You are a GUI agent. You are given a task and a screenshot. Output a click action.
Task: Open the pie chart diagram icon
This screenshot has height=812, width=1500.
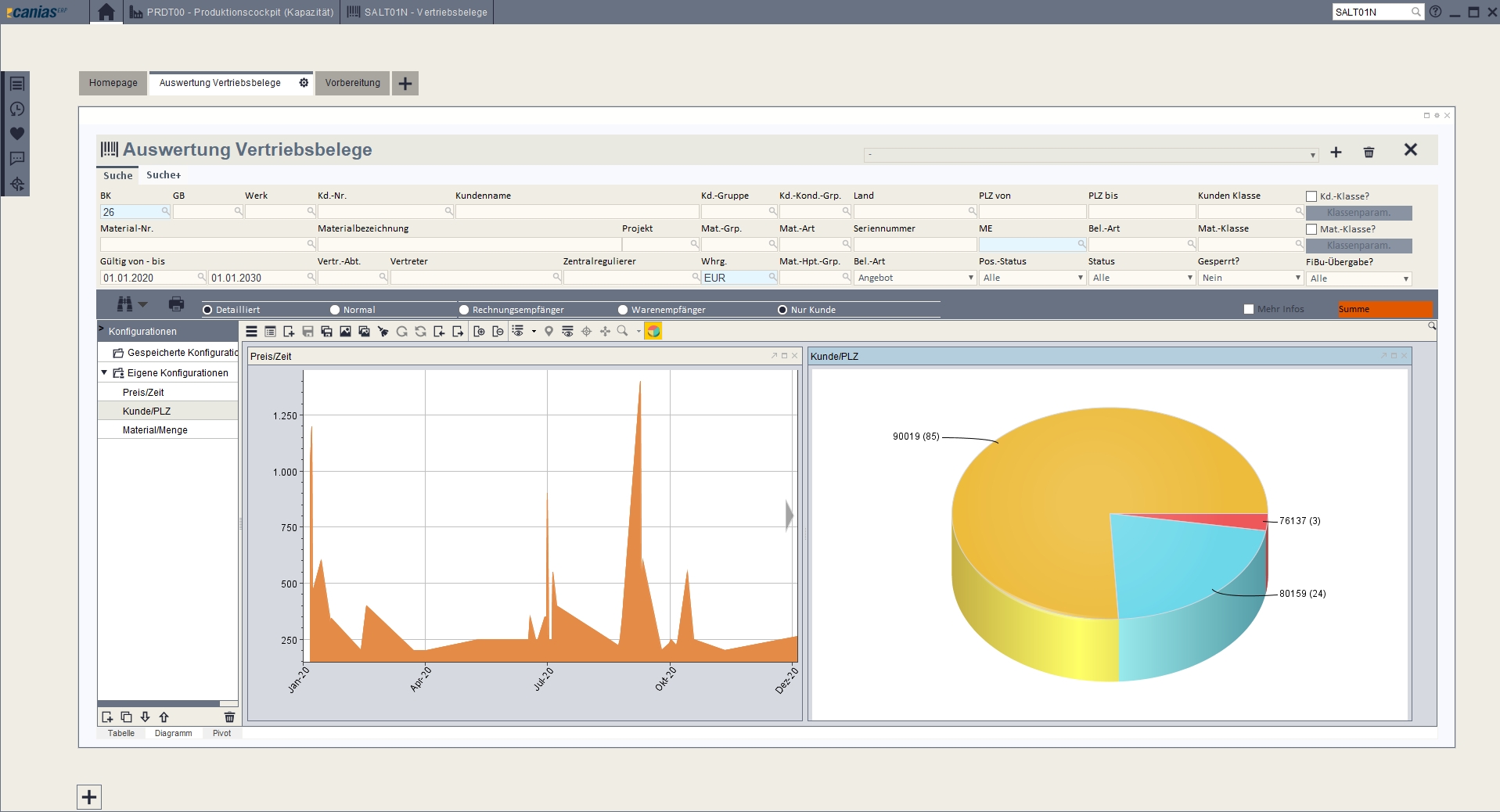pyautogui.click(x=653, y=332)
